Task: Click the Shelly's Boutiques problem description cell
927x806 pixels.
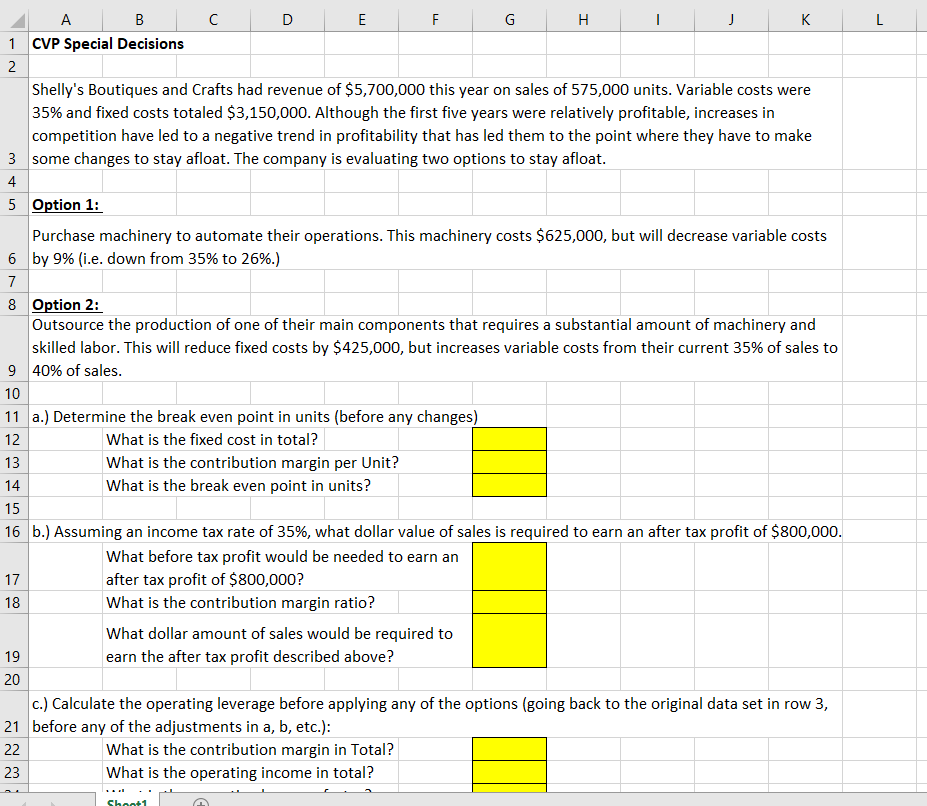Action: pos(435,124)
